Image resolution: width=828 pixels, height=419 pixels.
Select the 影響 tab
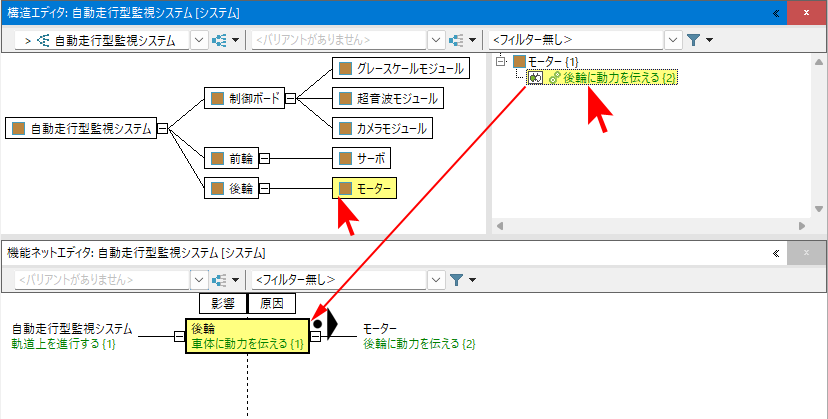(222, 303)
